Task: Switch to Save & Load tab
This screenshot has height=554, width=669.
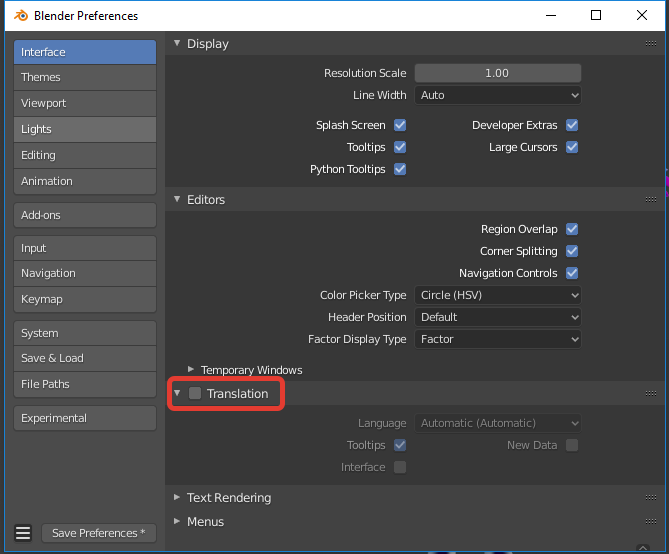Action: tap(85, 358)
